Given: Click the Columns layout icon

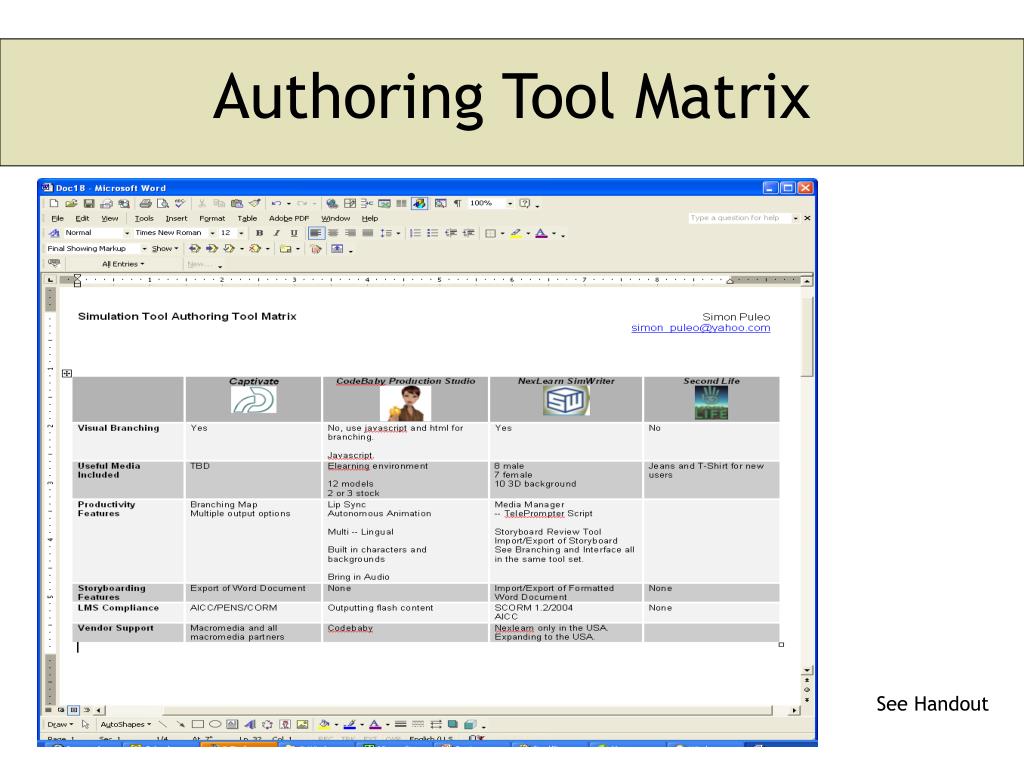Looking at the screenshot, I should [401, 204].
